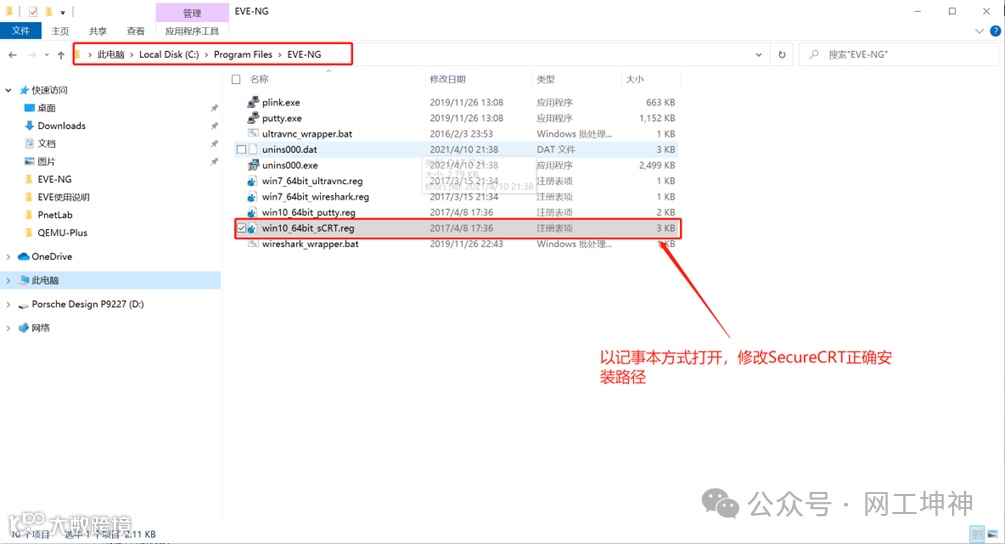Open the Explorer help question icon
Screen dimensions: 1005x544
[x=995, y=31]
